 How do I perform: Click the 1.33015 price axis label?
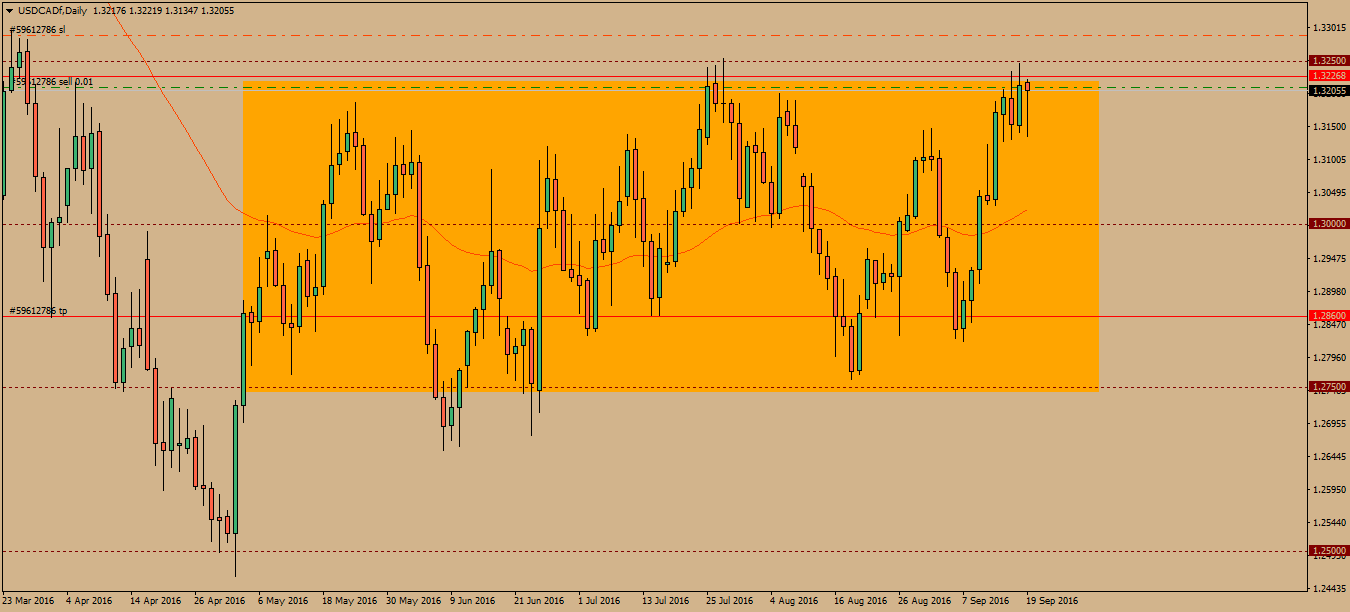(1329, 28)
